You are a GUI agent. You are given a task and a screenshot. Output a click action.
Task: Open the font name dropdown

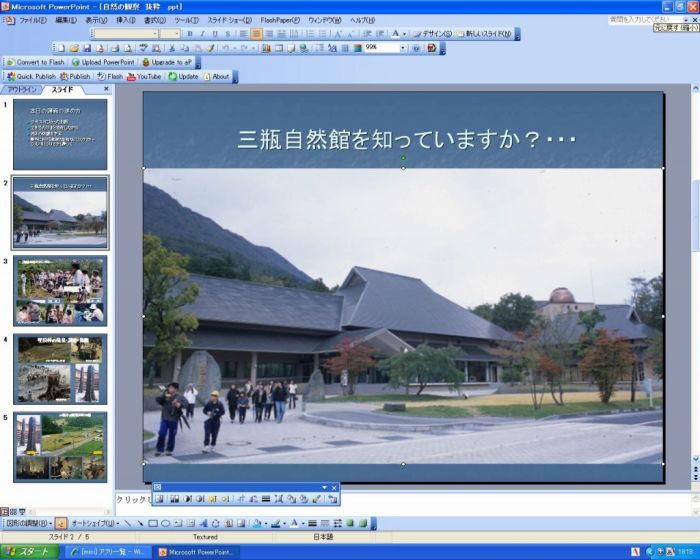pos(156,34)
